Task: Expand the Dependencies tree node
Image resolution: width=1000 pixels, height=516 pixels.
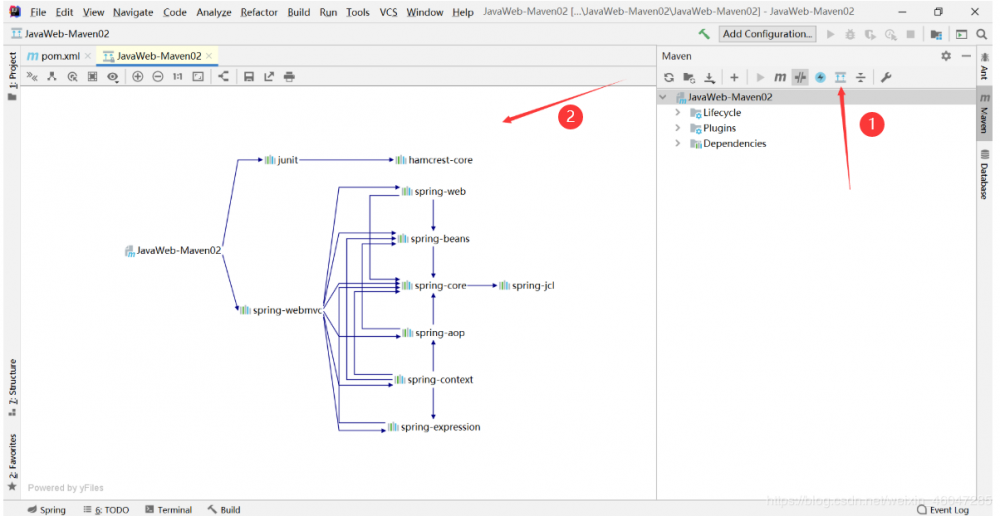Action: coord(678,143)
